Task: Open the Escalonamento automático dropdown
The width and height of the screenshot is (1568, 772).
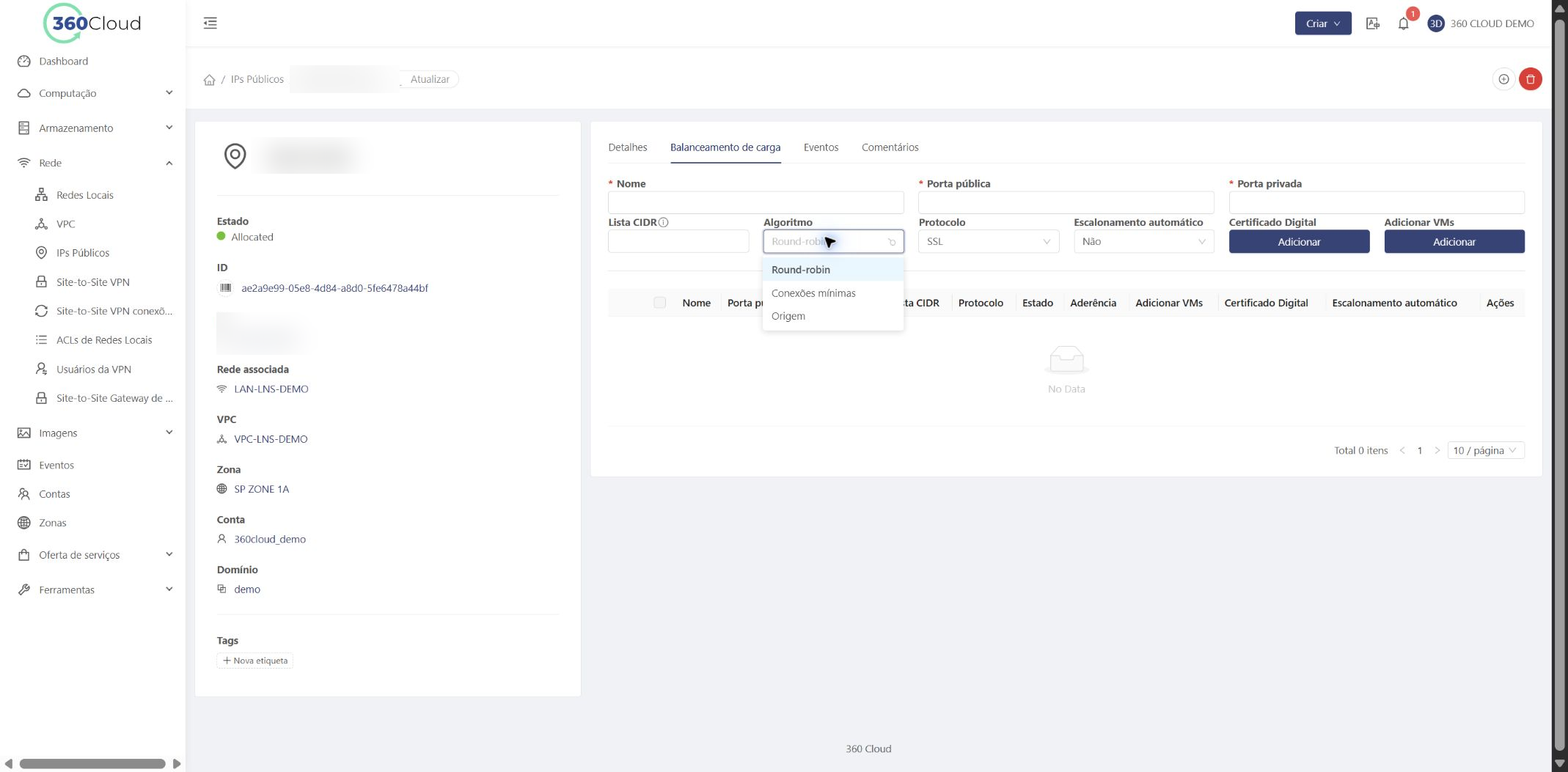Action: [1143, 242]
